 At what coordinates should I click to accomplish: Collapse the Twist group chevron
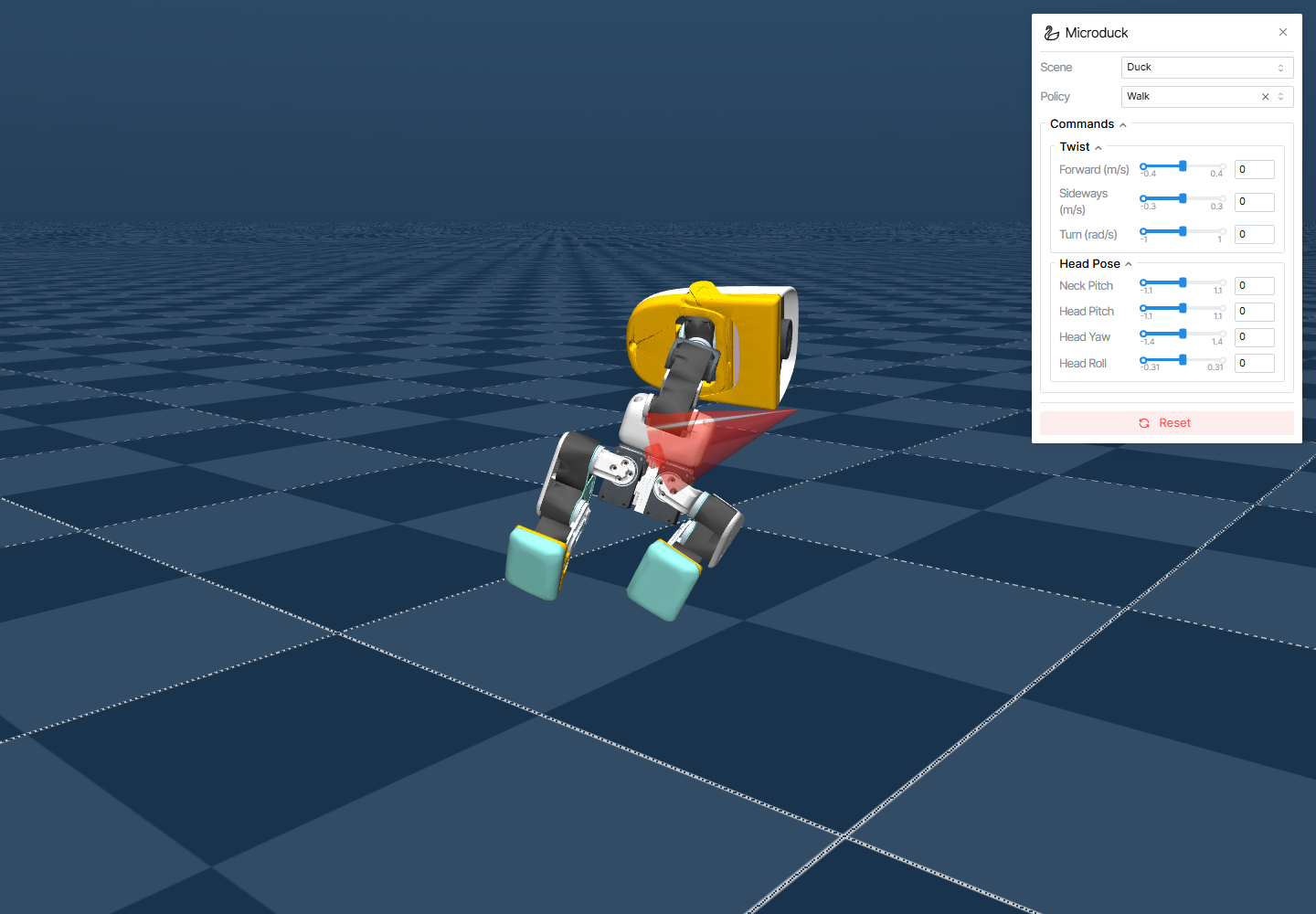(1098, 147)
